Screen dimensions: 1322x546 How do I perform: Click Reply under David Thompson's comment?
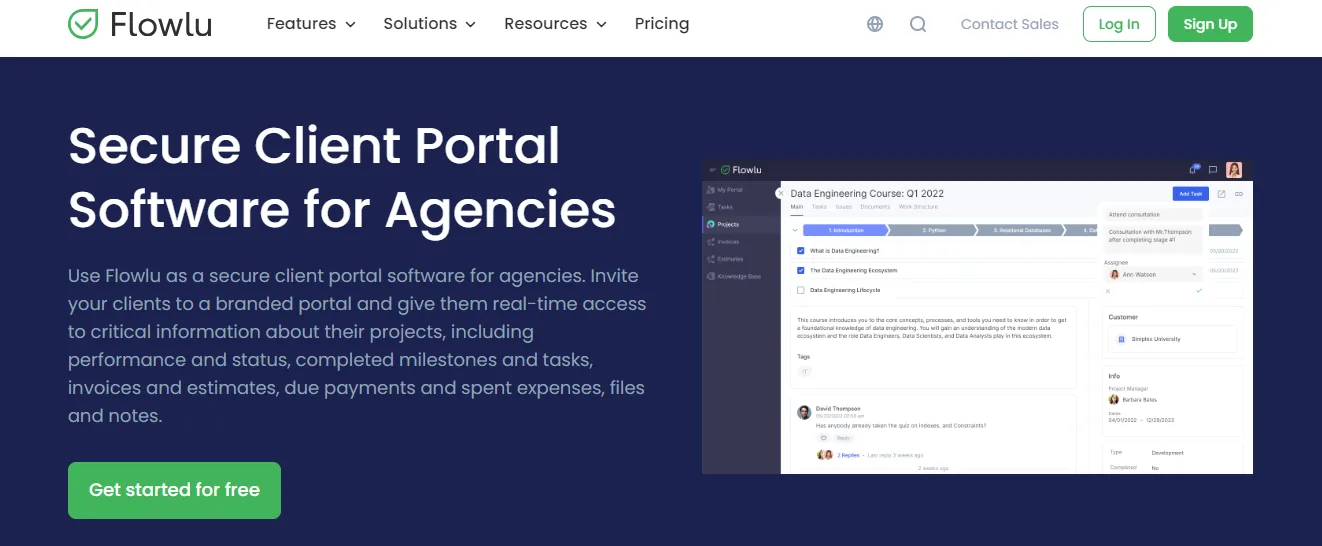(x=843, y=438)
